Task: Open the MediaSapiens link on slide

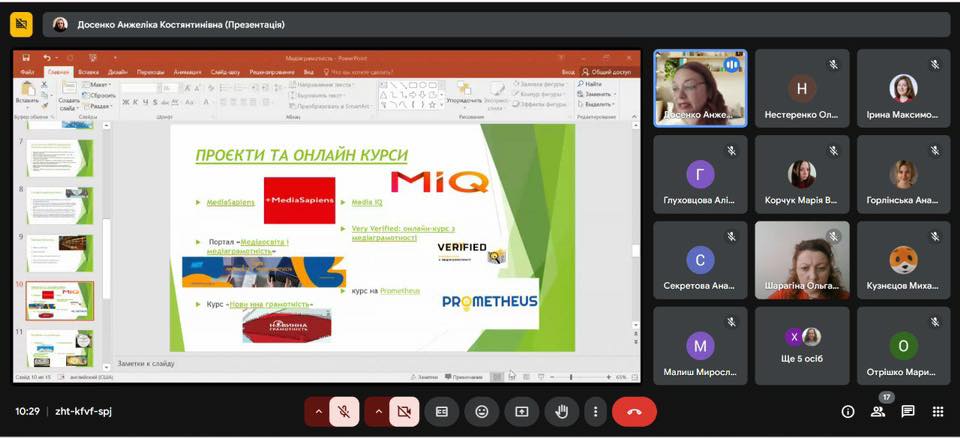Action: click(230, 202)
